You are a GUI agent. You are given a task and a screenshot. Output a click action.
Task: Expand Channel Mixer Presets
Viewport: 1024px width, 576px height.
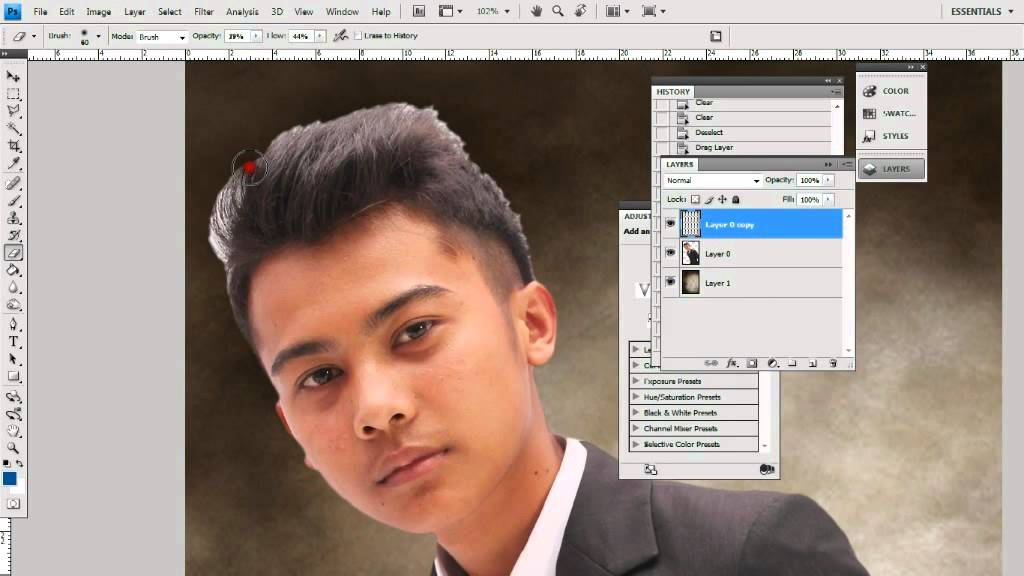click(x=635, y=428)
